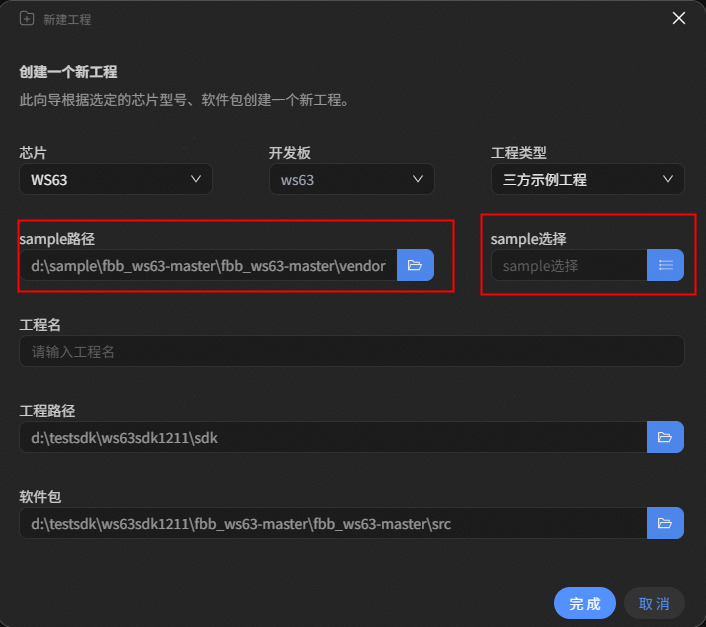Click the folder browse icon for sample路径
This screenshot has width=706, height=627.
pyautogui.click(x=415, y=265)
